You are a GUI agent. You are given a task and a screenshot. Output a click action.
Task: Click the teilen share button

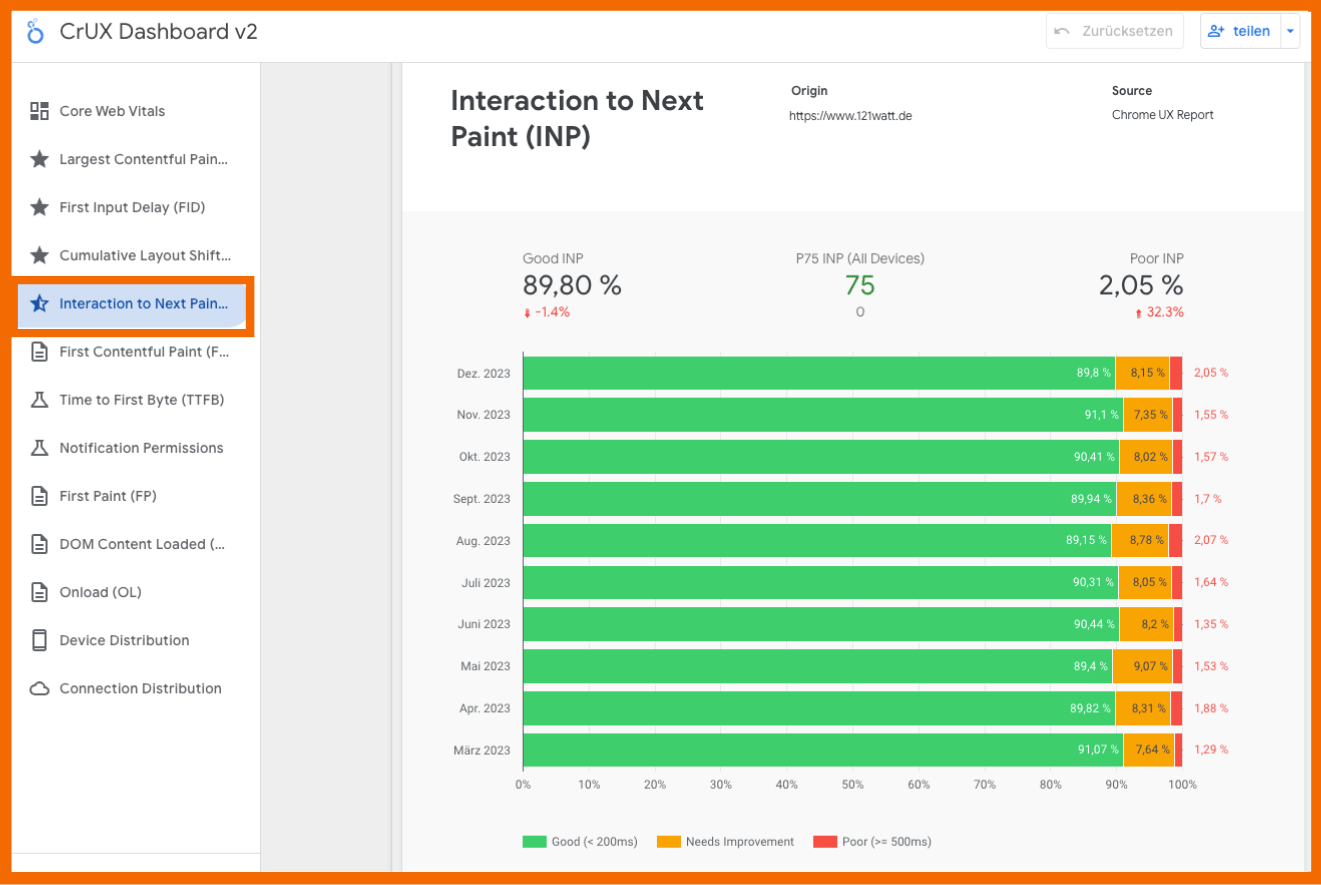[x=1239, y=31]
